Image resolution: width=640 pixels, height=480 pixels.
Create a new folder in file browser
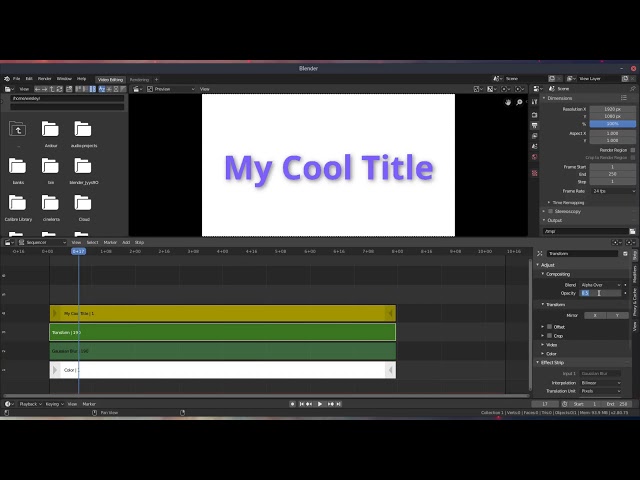click(69, 89)
